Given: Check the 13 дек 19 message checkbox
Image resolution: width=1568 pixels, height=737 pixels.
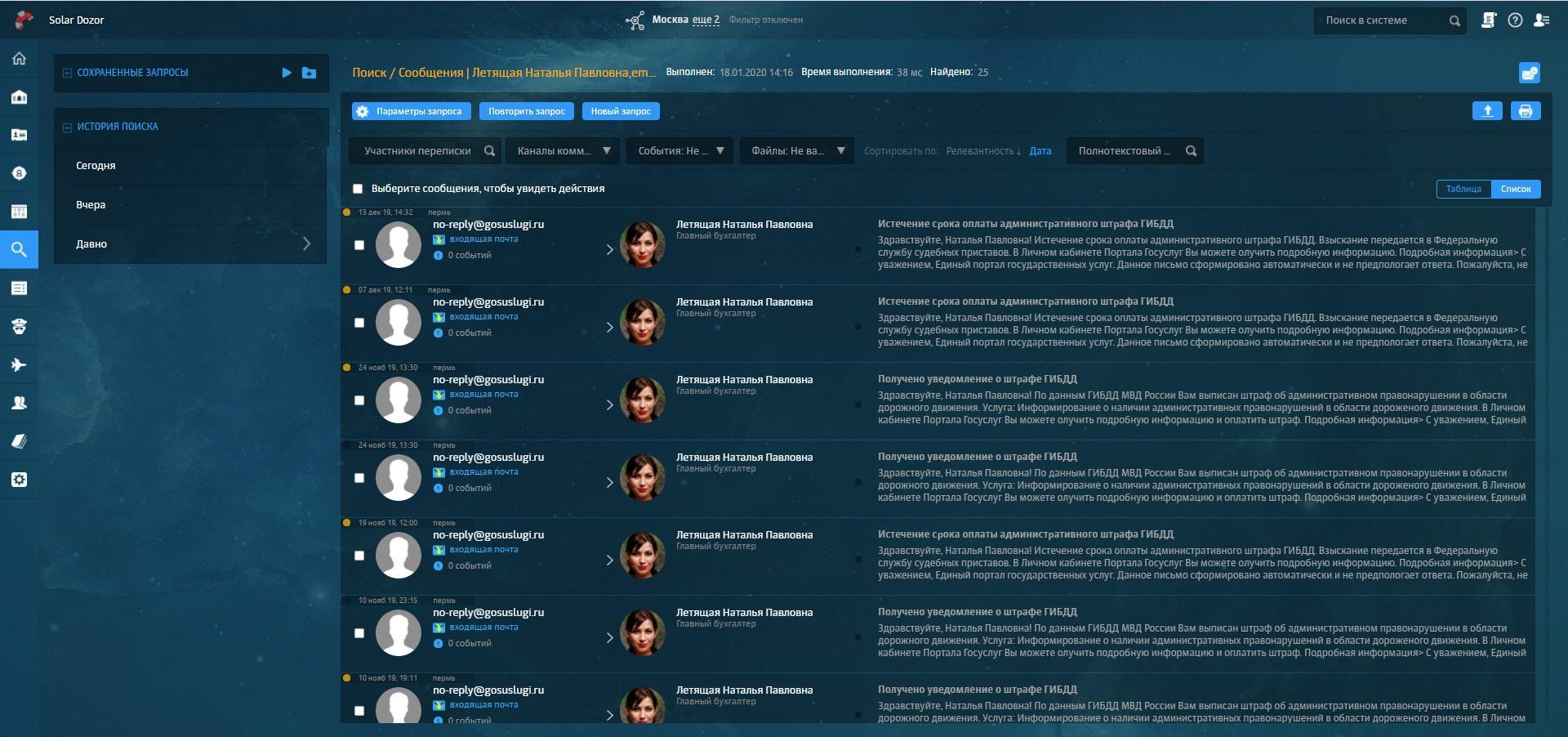Looking at the screenshot, I should pos(359,245).
